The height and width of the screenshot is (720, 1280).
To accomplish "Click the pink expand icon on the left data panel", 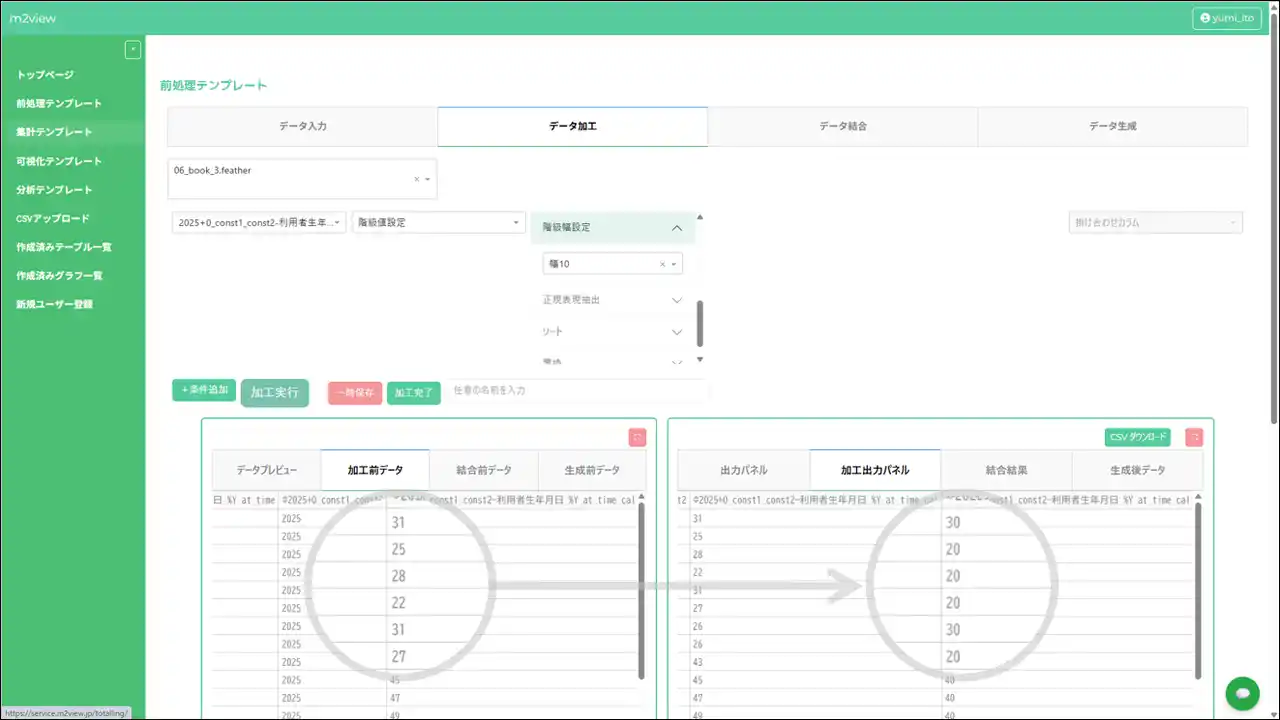I will click(x=637, y=437).
